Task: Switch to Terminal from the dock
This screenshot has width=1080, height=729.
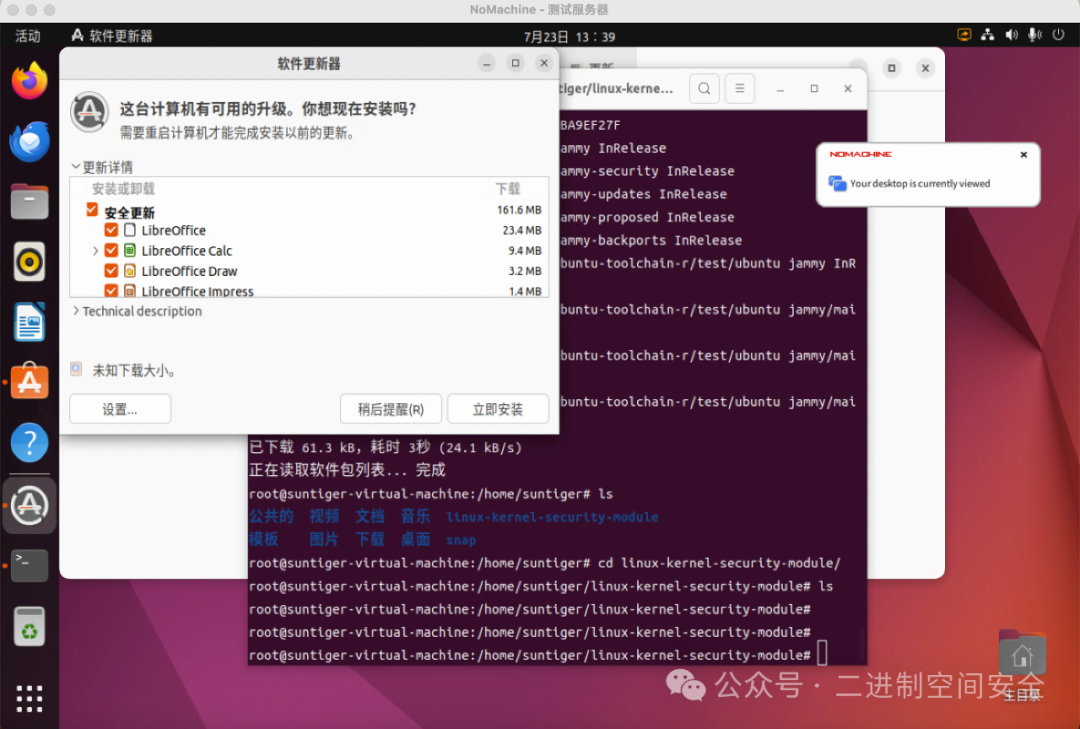Action: click(29, 565)
